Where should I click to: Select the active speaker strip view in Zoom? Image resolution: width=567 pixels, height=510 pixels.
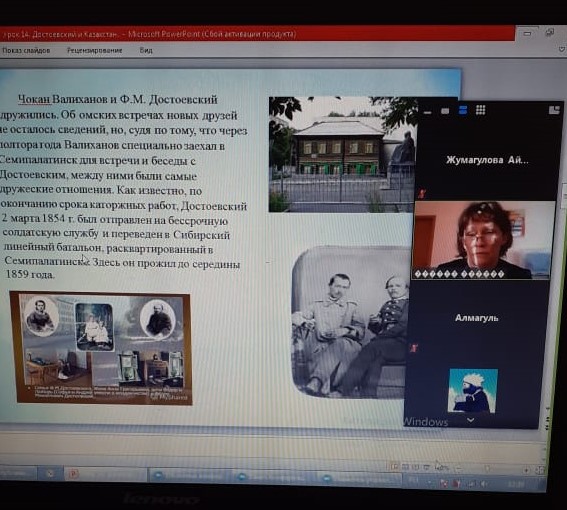pos(463,110)
